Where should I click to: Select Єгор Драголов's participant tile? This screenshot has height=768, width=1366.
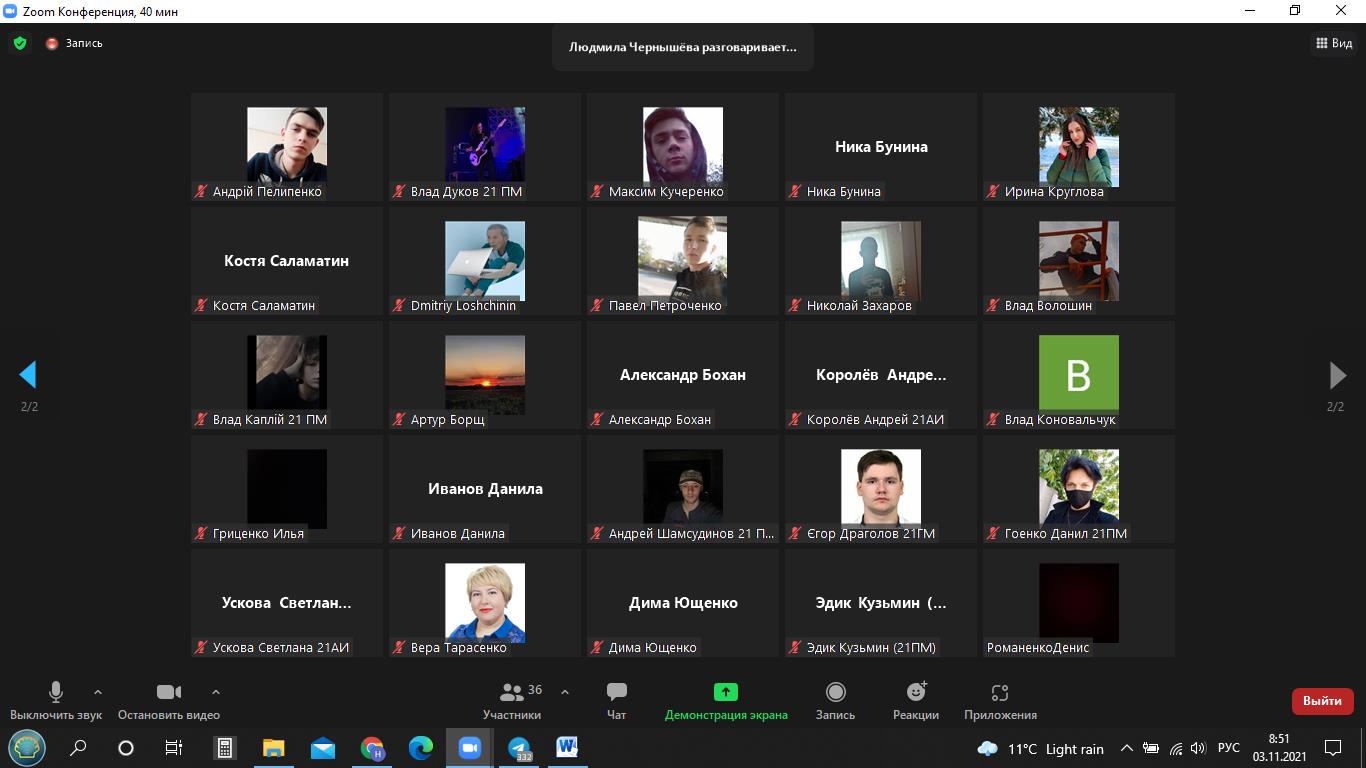(880, 488)
